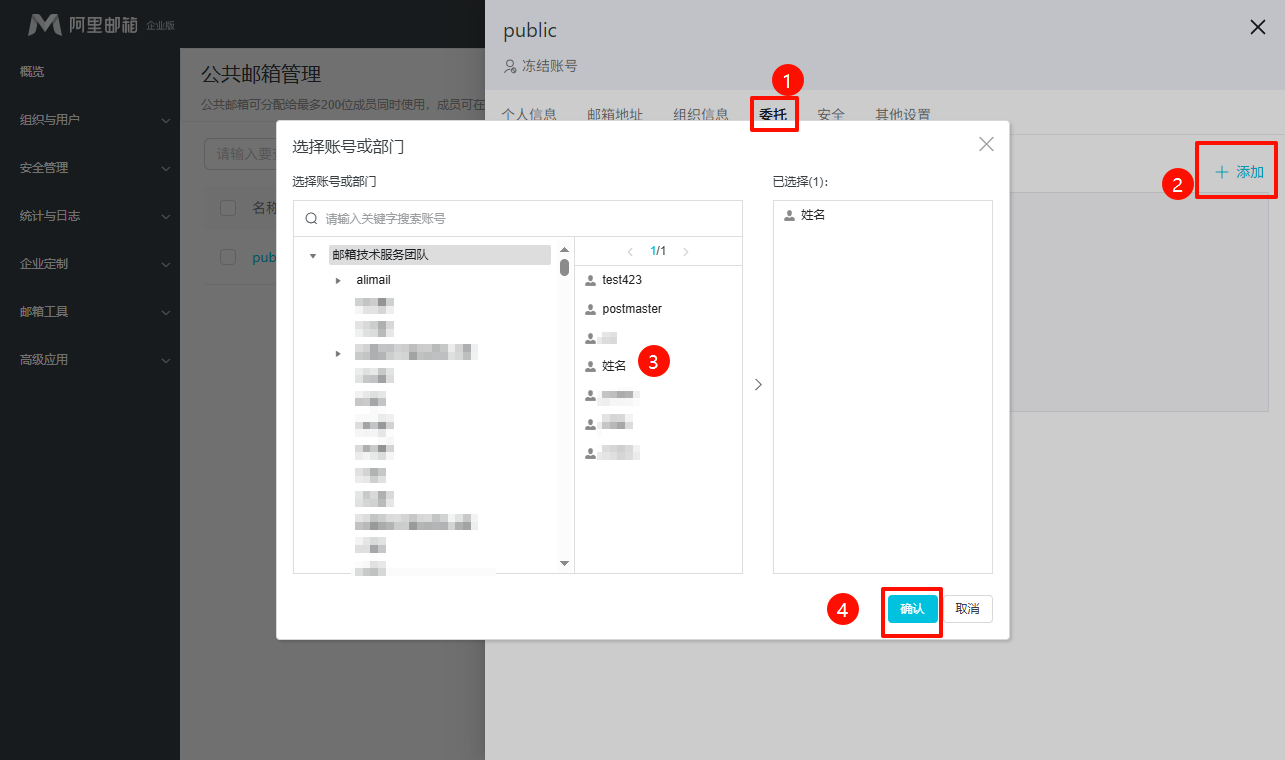Open the 安全管理 sidebar menu
This screenshot has height=760, width=1285.
coord(90,168)
